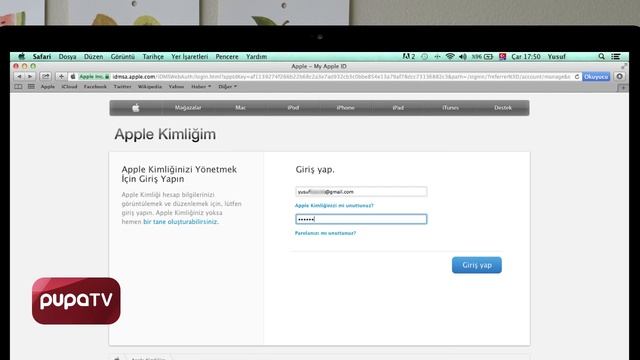The height and width of the screenshot is (360, 640).
Task: Open the Apple bookmark in favorites bar
Action: coord(47,87)
